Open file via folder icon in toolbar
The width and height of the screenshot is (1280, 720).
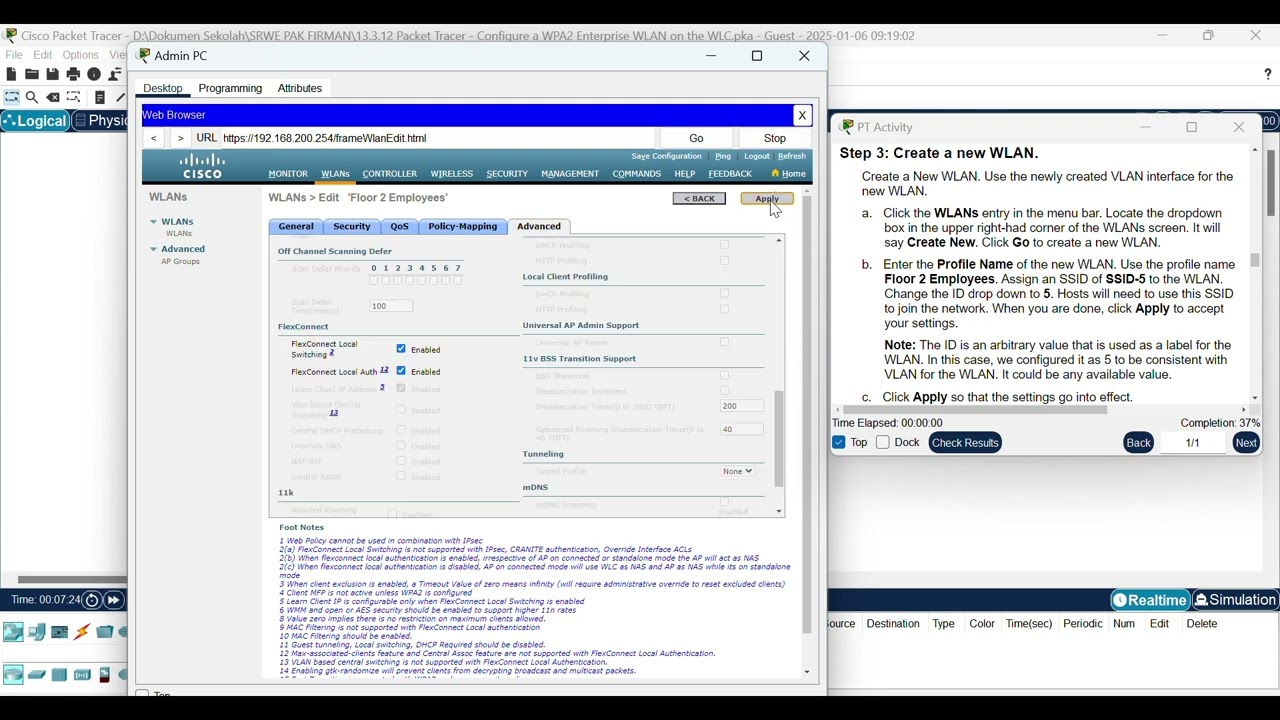click(x=32, y=75)
